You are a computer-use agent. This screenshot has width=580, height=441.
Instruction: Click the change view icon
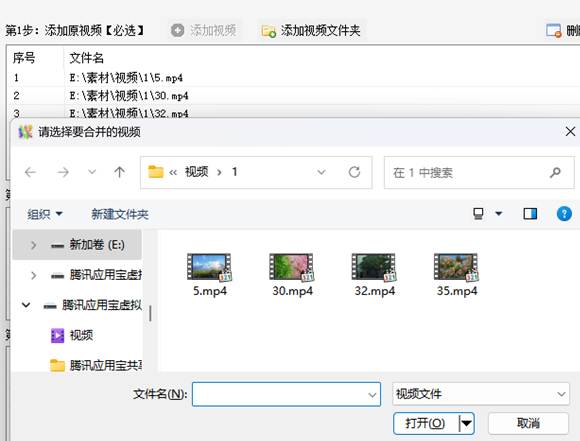(x=478, y=214)
